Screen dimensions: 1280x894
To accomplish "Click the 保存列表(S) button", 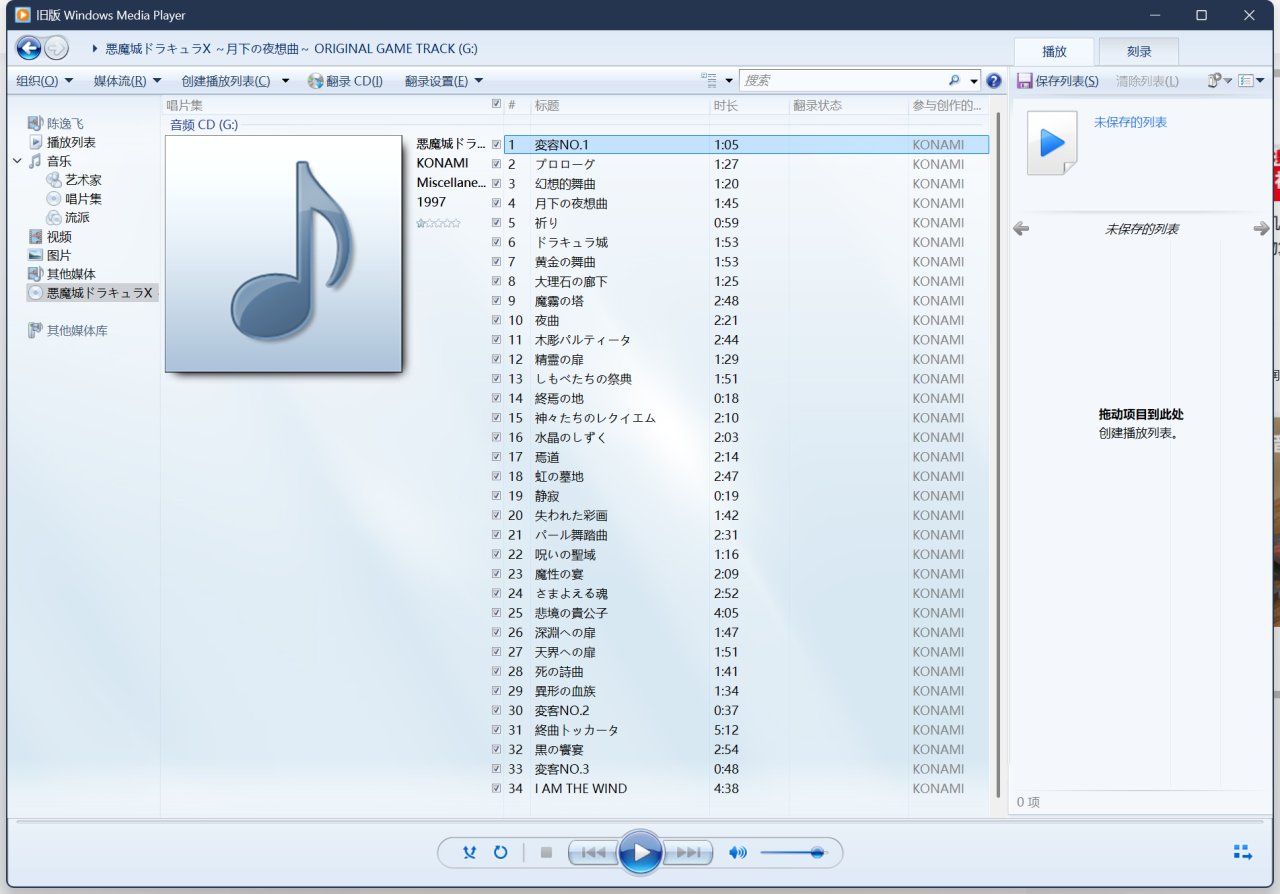I will pyautogui.click(x=1057, y=81).
